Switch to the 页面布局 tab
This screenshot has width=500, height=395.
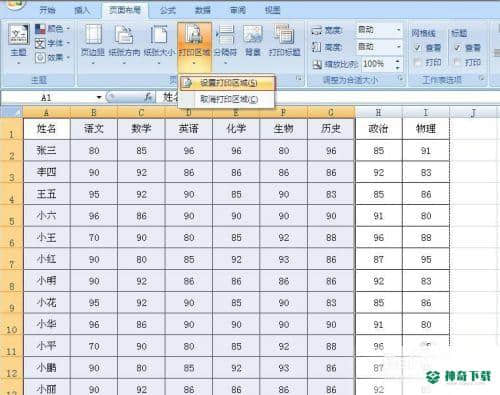click(125, 10)
